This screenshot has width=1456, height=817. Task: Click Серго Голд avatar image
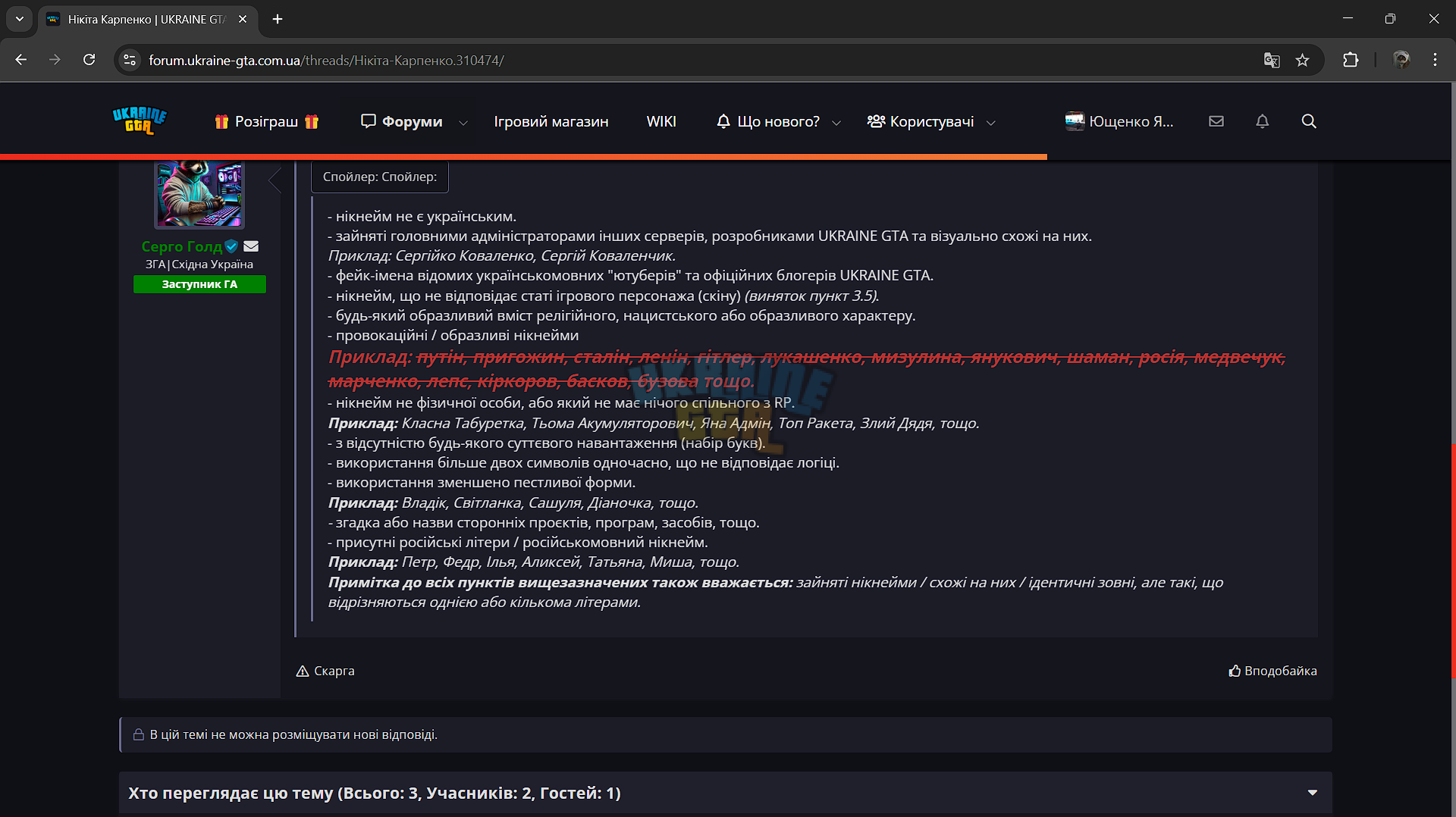(199, 194)
